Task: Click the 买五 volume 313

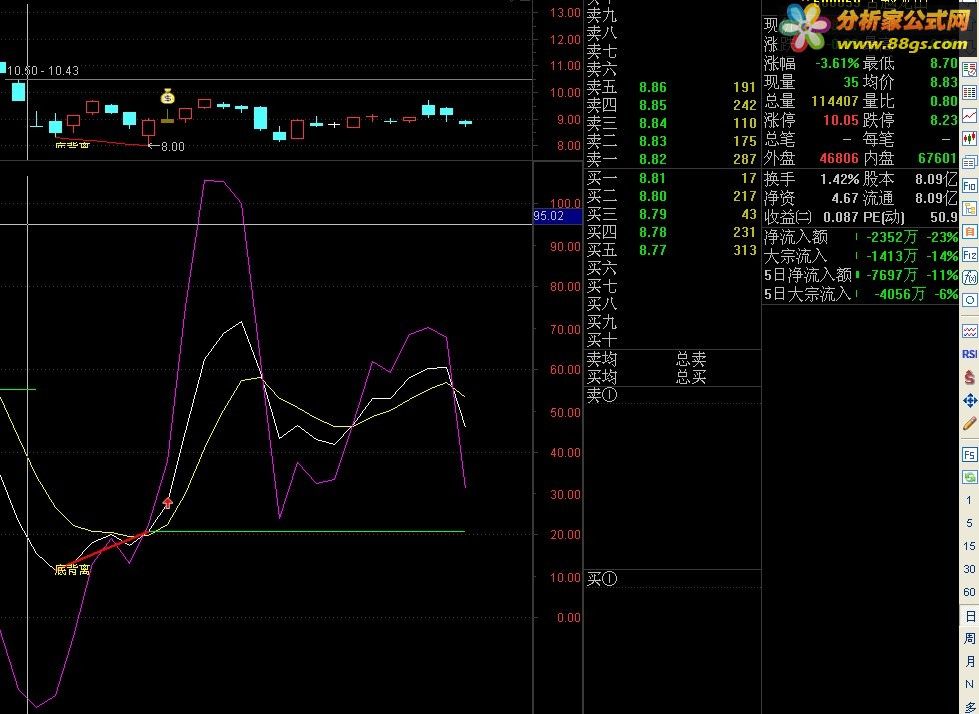Action: click(744, 250)
